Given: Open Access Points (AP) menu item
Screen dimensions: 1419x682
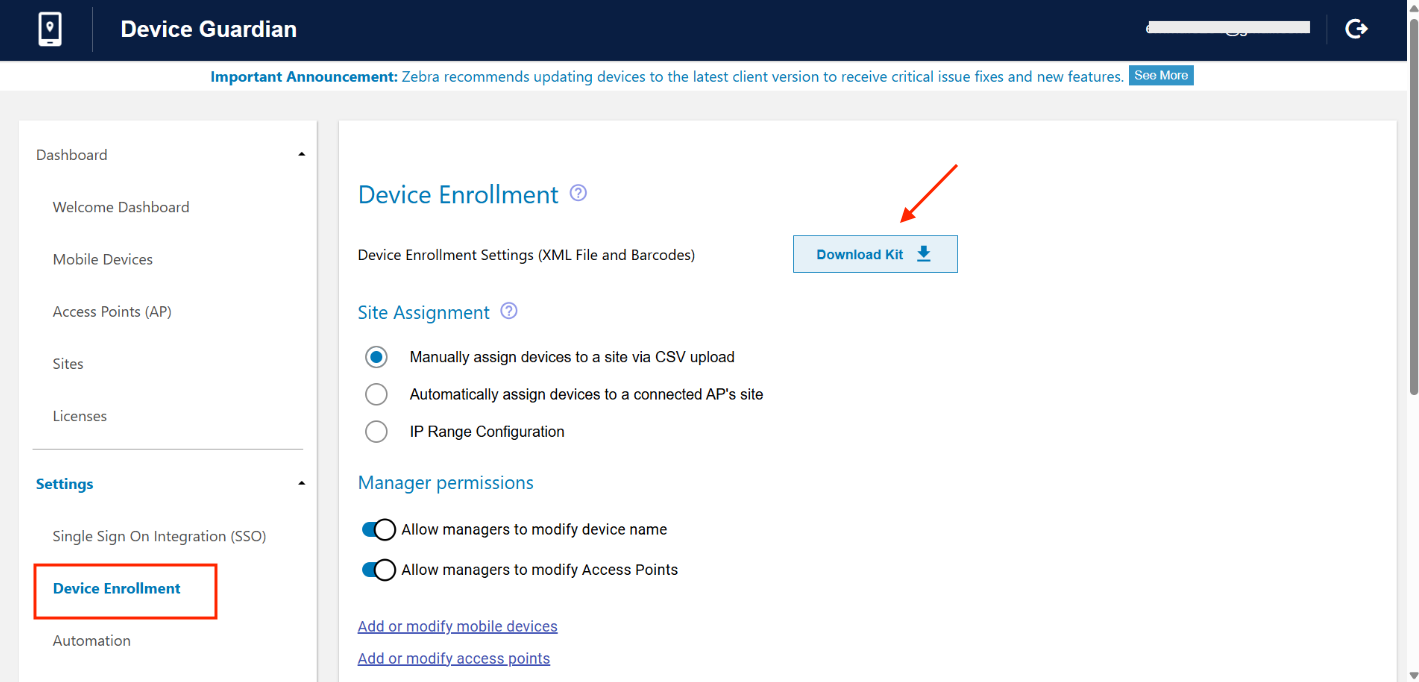Looking at the screenshot, I should pyautogui.click(x=112, y=311).
